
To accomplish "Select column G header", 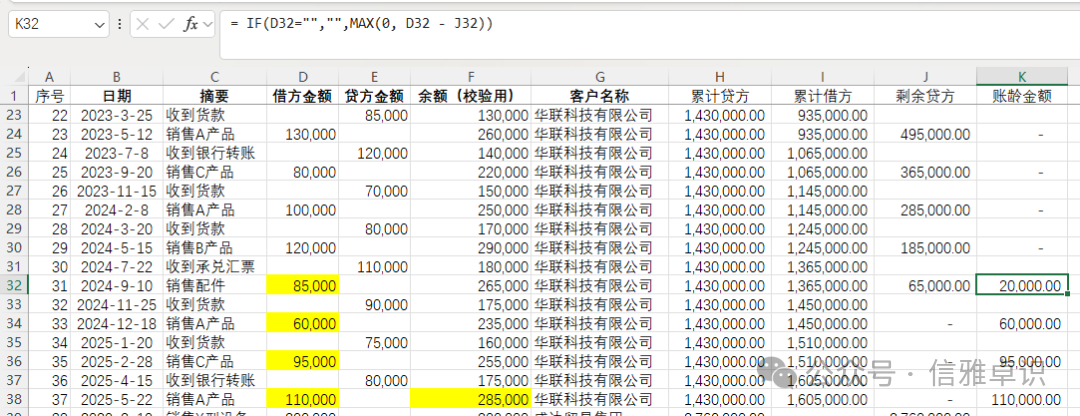I will (600, 76).
